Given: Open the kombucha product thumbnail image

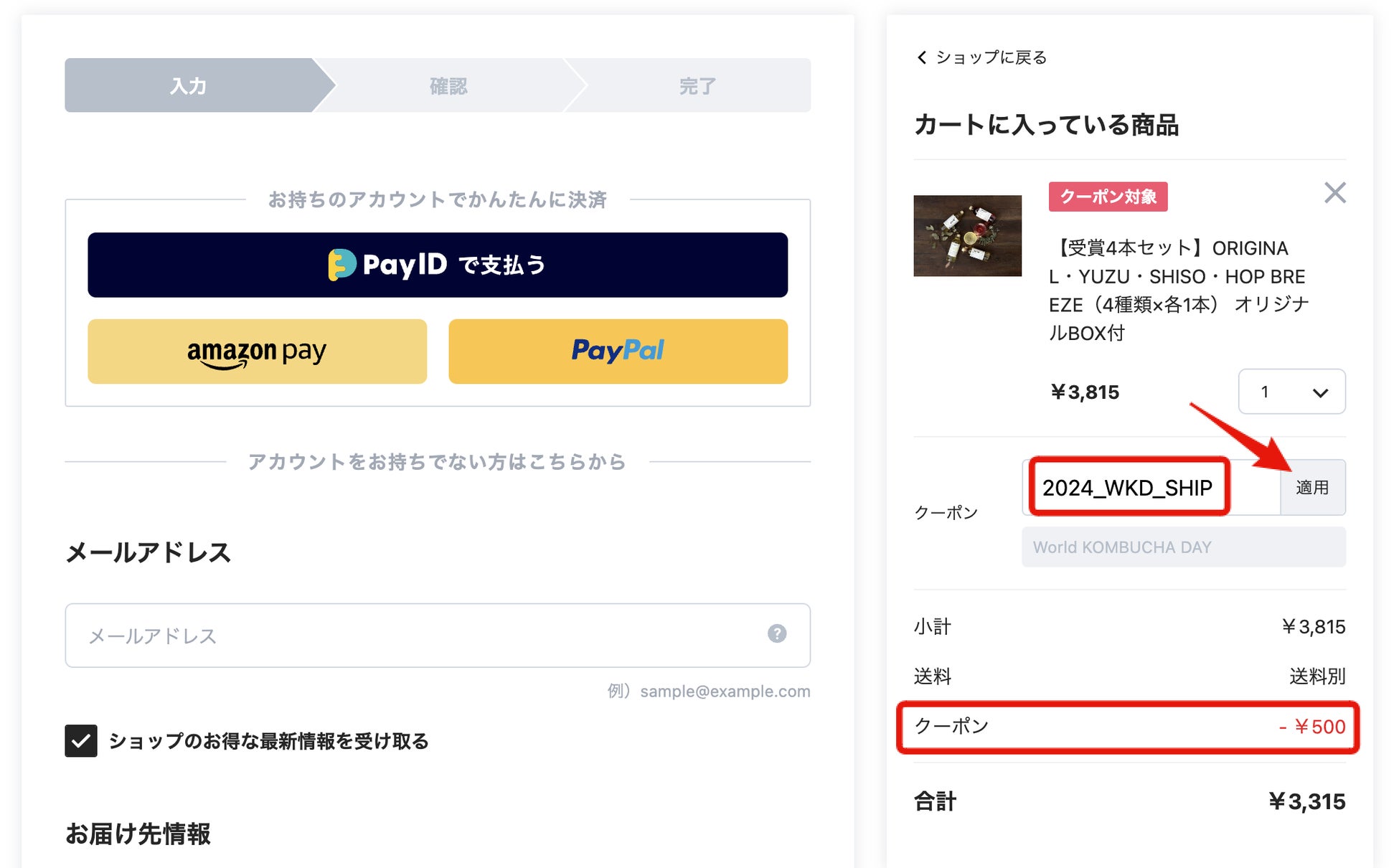Looking at the screenshot, I should pyautogui.click(x=967, y=236).
